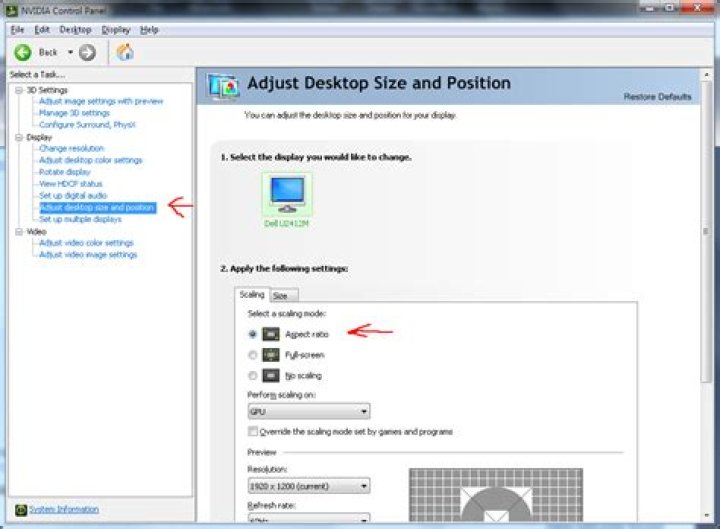The width and height of the screenshot is (720, 529).
Task: Click the No scaling mode icon
Action: click(x=271, y=376)
